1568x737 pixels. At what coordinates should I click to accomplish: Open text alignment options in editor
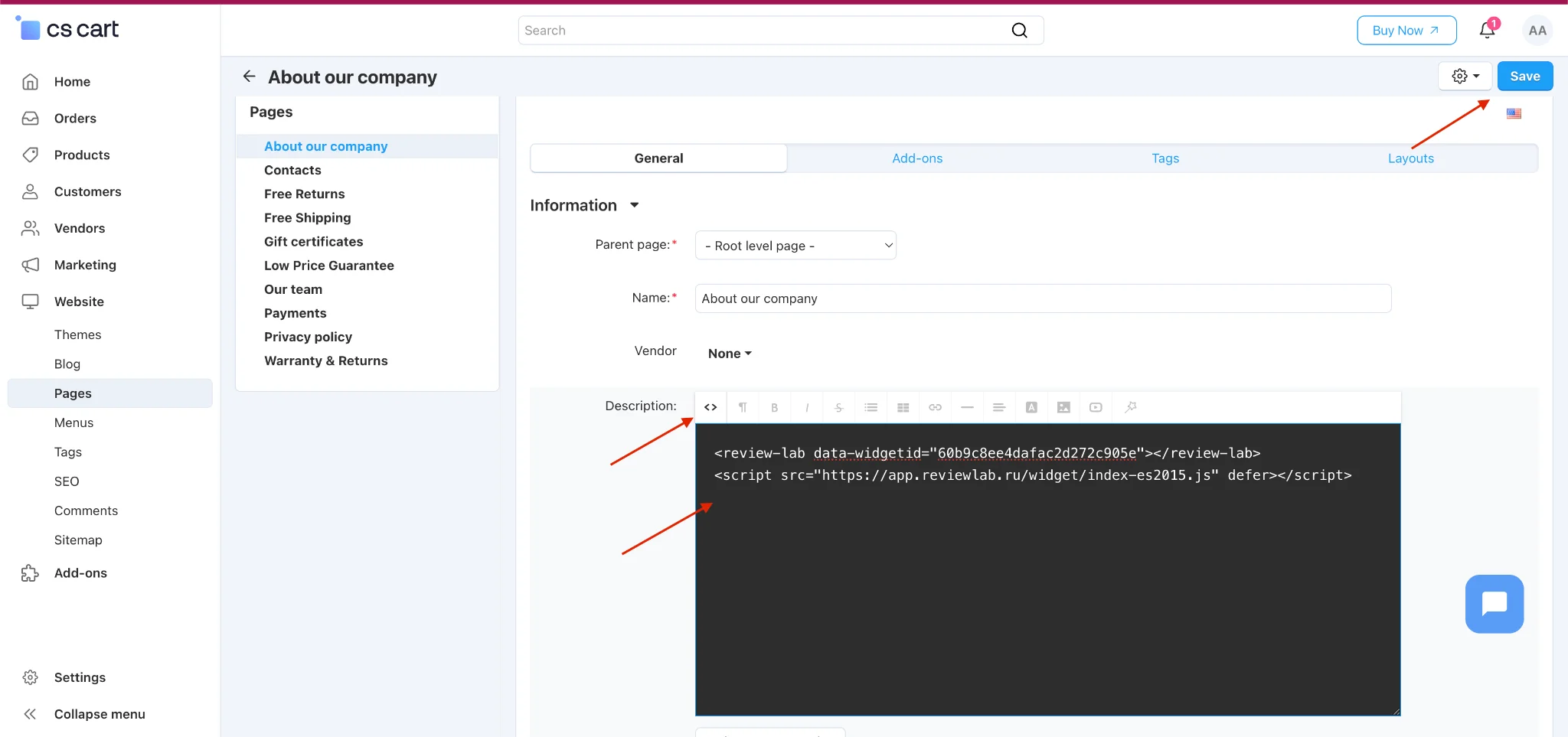point(1000,407)
